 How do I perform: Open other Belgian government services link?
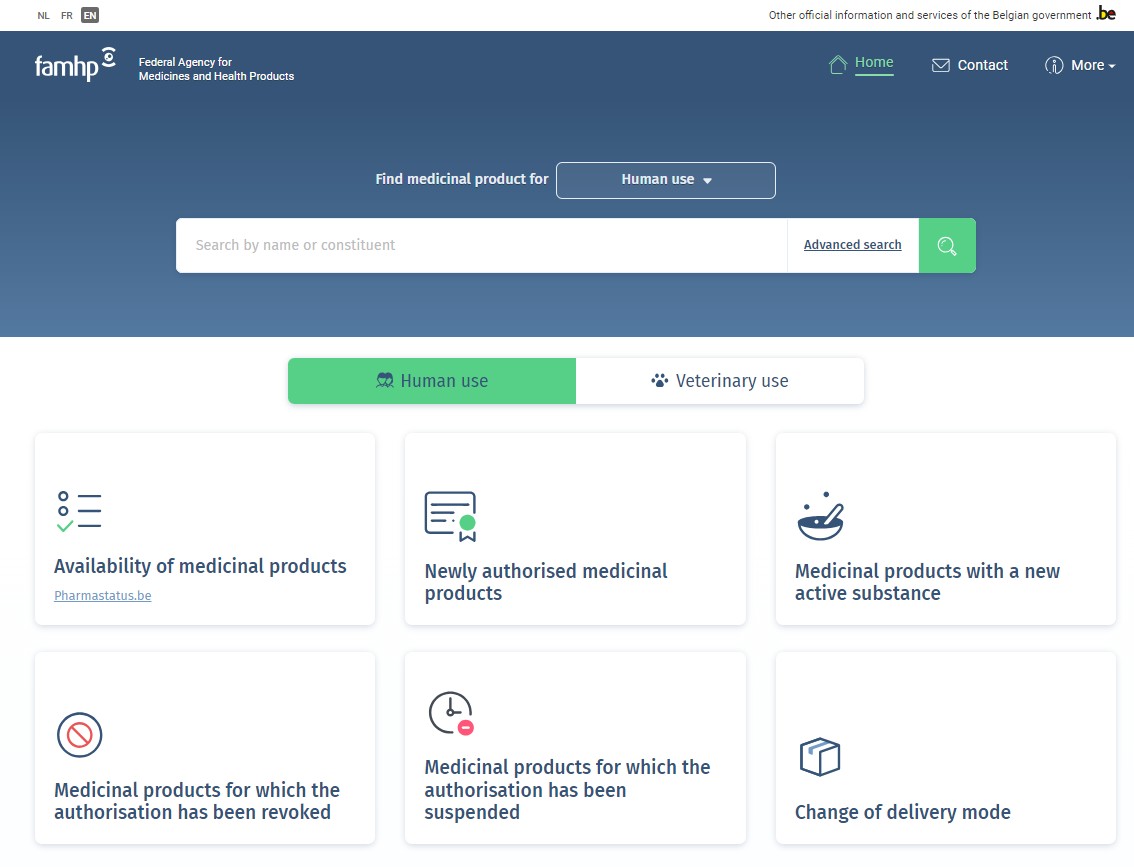click(929, 15)
